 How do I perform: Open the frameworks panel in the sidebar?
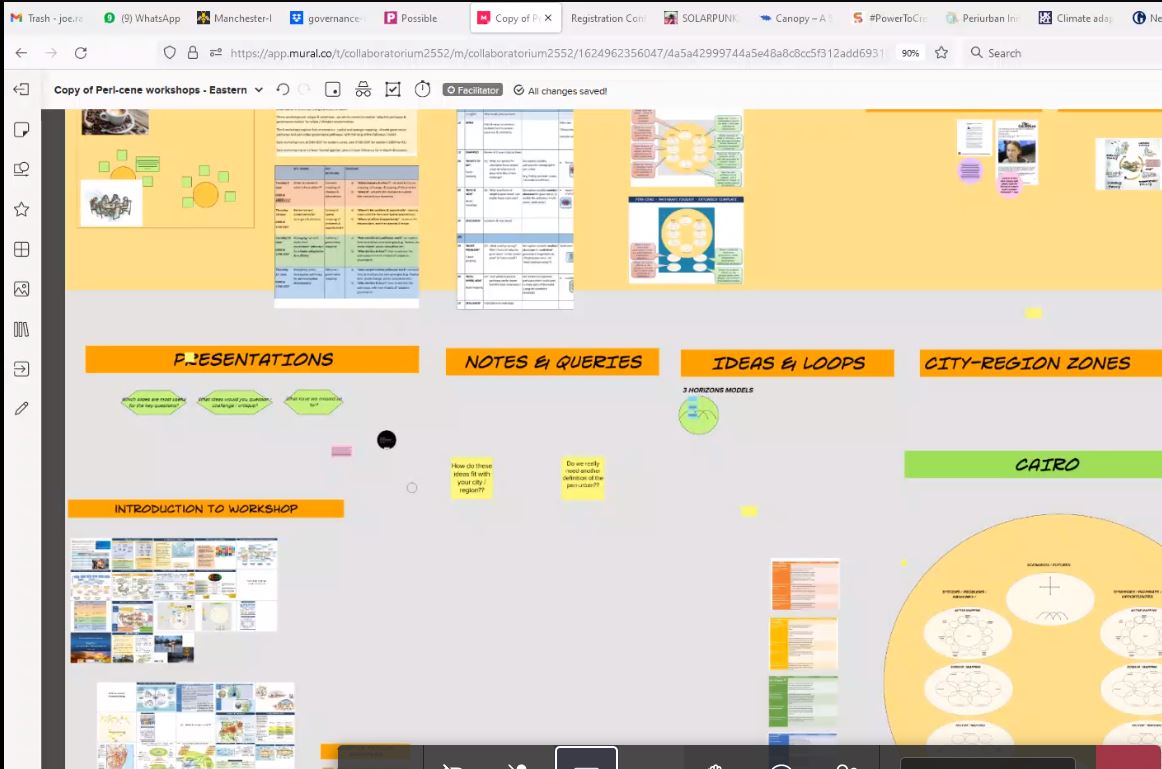(22, 249)
